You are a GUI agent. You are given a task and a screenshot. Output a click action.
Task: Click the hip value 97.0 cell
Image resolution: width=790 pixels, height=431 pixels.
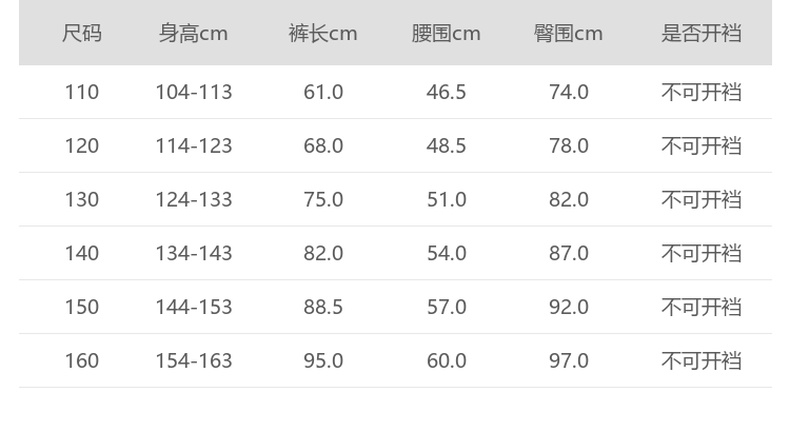pyautogui.click(x=568, y=361)
